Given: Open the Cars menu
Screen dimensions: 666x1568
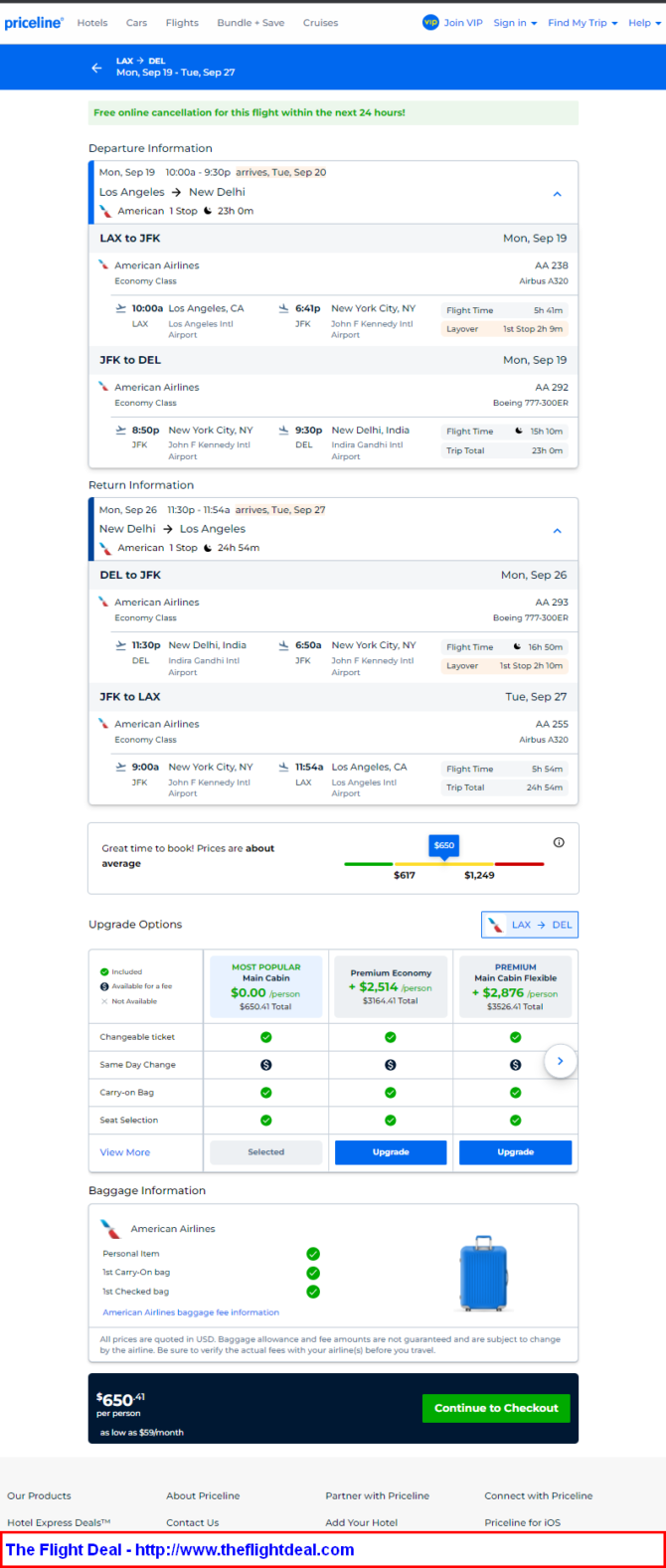Looking at the screenshot, I should click(x=136, y=23).
